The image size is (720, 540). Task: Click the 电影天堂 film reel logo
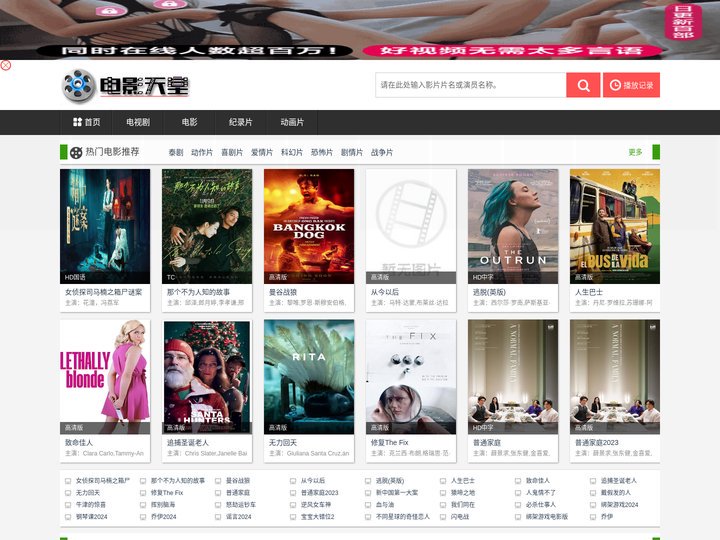coord(125,86)
